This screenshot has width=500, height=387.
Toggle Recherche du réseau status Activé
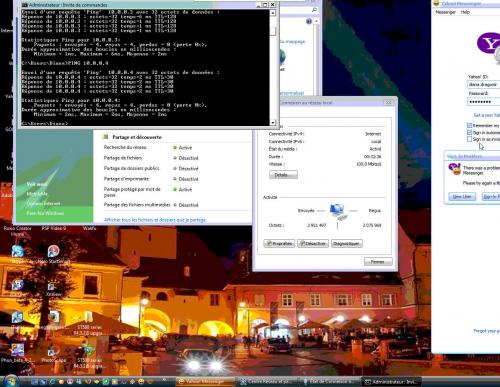(183, 148)
